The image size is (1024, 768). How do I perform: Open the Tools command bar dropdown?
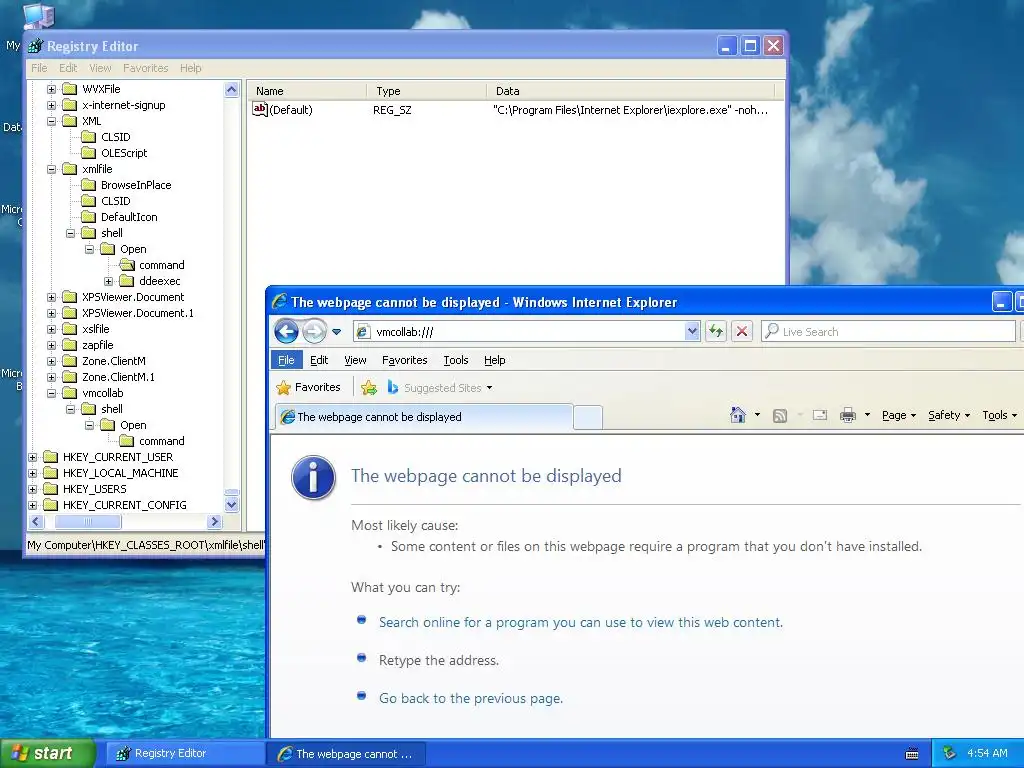(999, 415)
